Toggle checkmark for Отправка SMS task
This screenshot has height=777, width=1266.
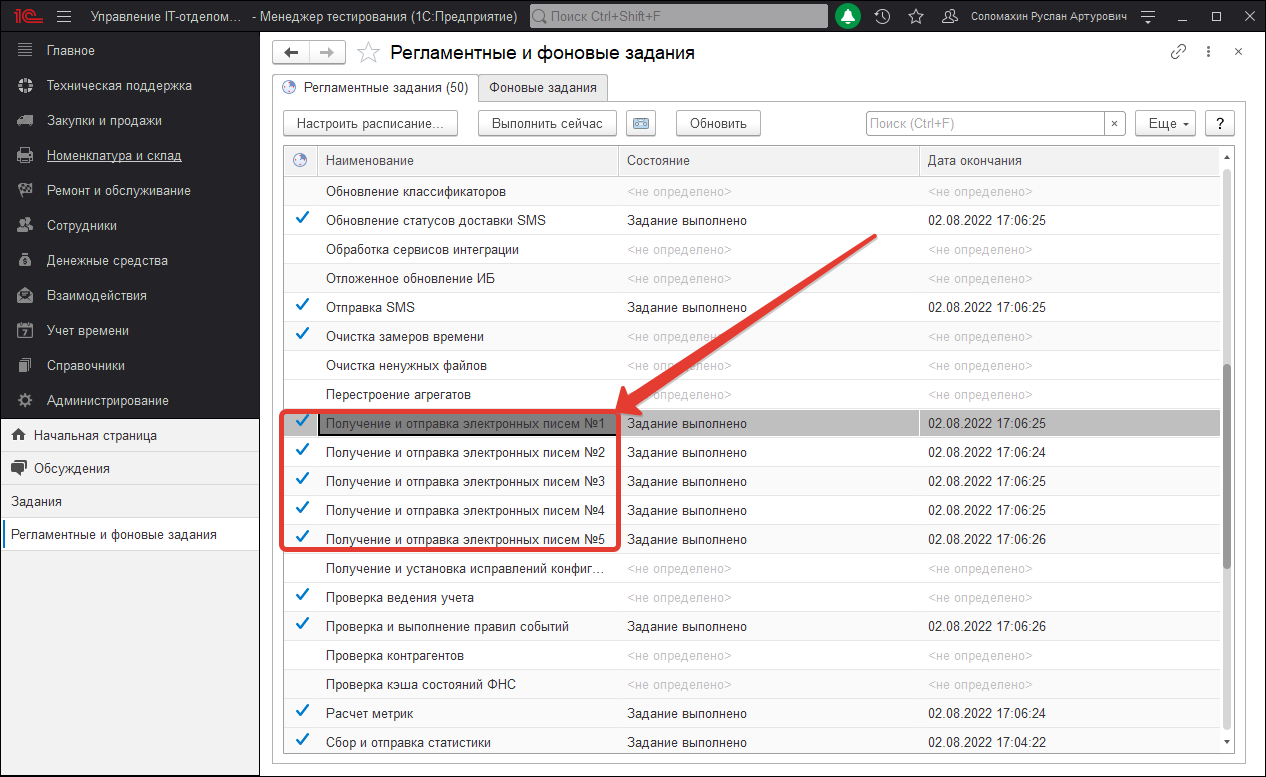click(x=302, y=306)
